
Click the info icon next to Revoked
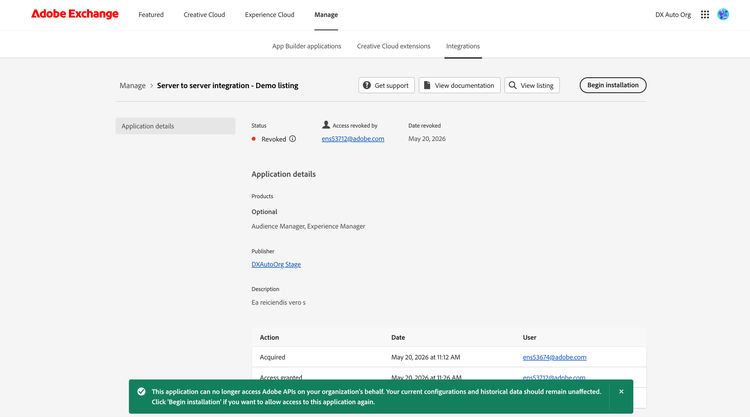292,139
